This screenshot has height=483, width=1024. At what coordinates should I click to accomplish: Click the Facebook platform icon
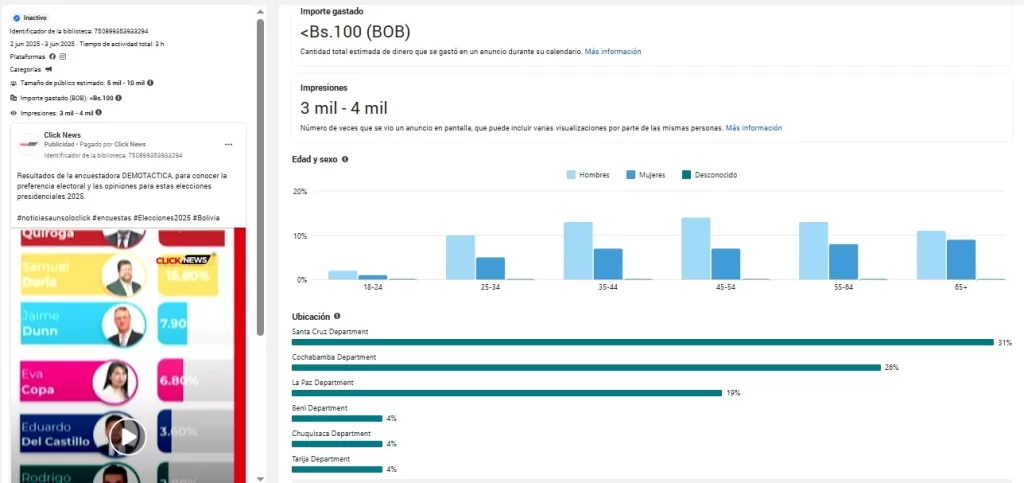coord(52,57)
